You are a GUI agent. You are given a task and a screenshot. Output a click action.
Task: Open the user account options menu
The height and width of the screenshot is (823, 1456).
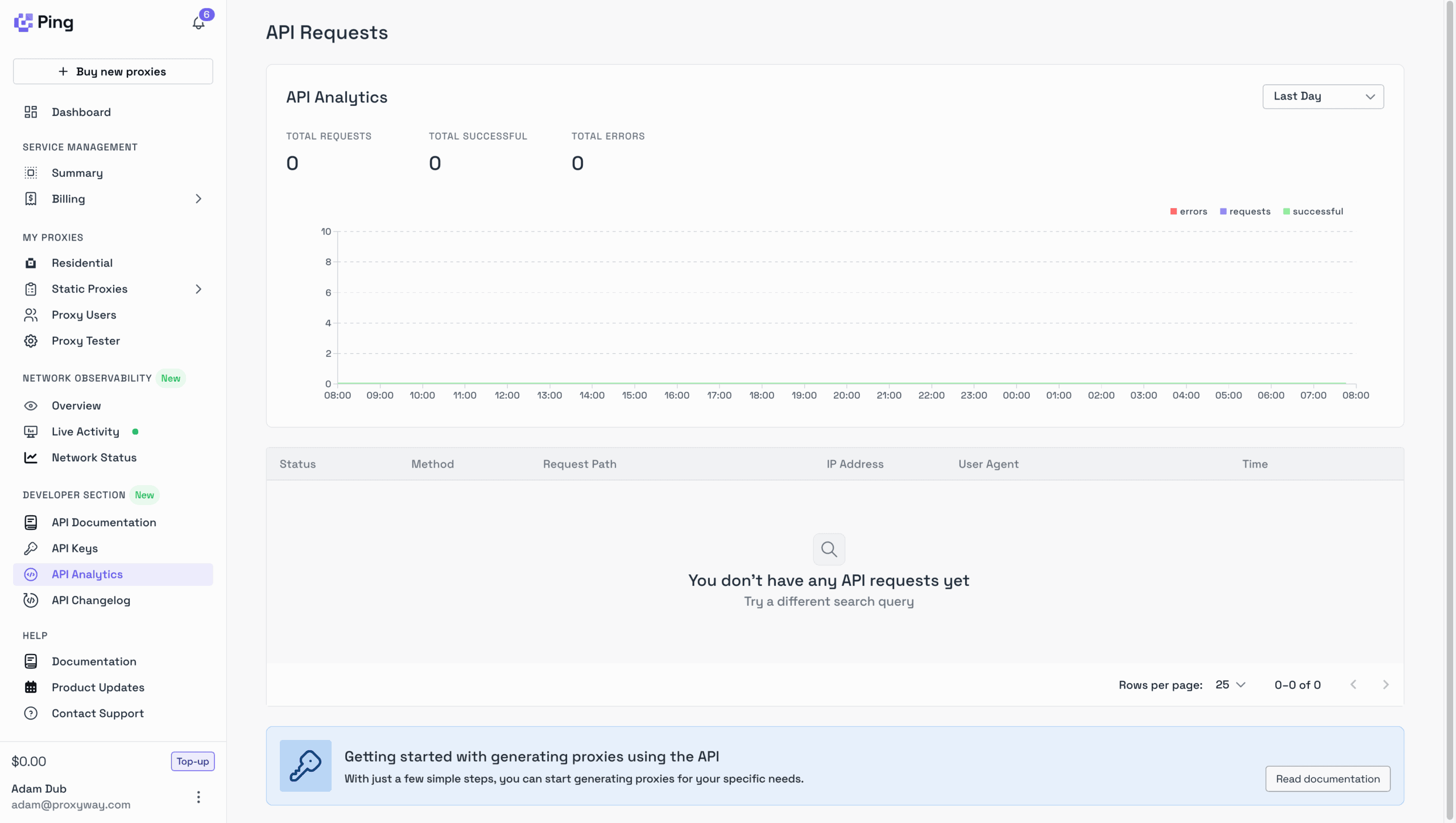tap(198, 797)
